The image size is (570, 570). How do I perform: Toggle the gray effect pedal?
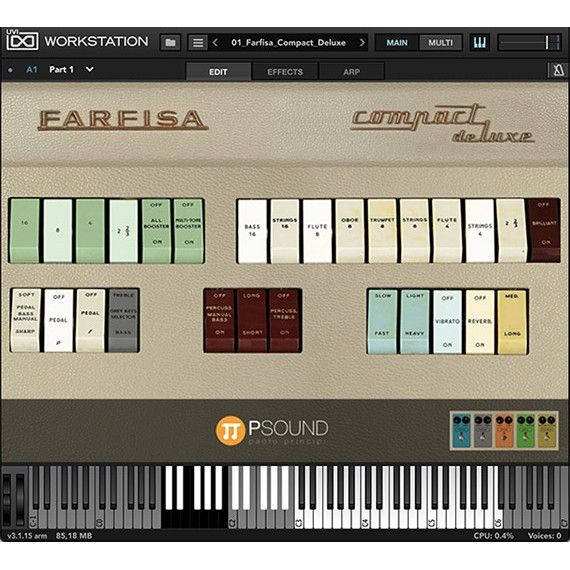pos(483,431)
